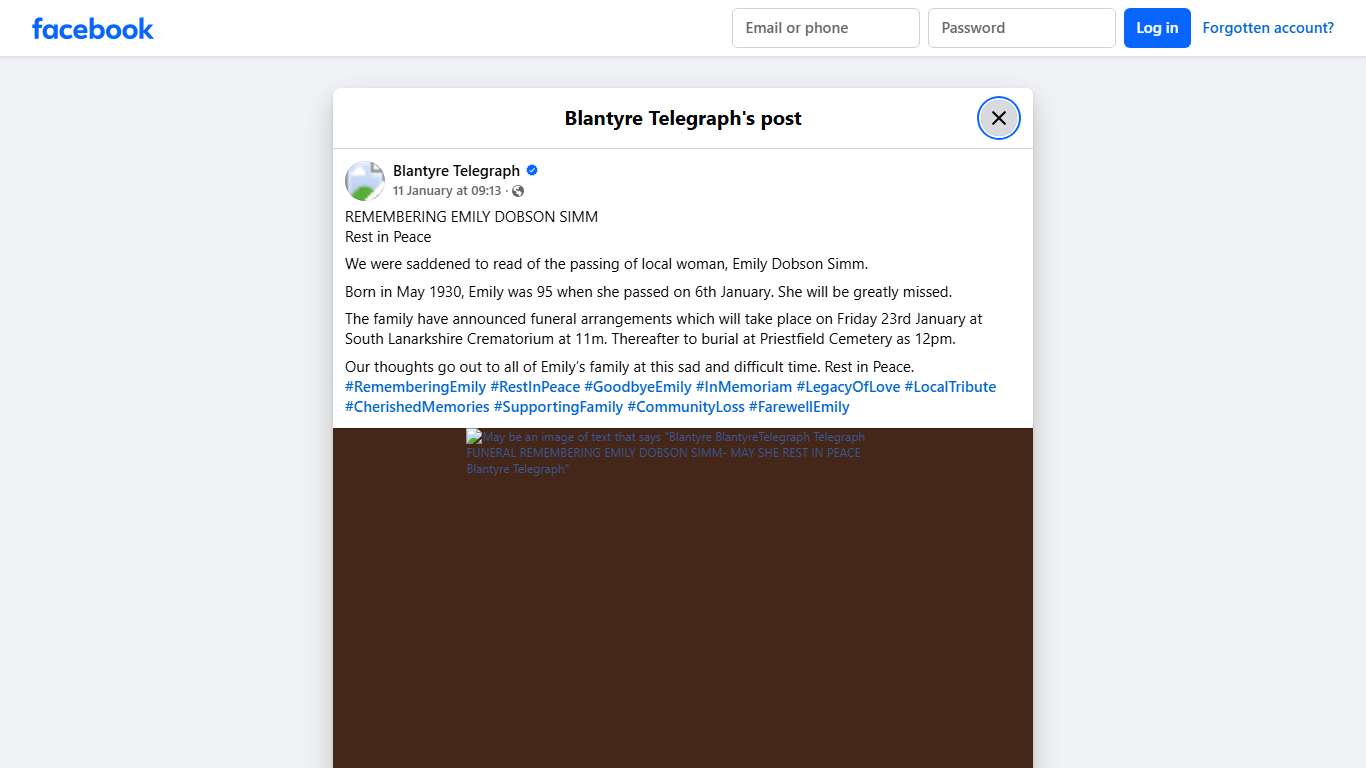Click the 11 January at 09:13 timestamp
The height and width of the screenshot is (768, 1366).
pos(446,191)
